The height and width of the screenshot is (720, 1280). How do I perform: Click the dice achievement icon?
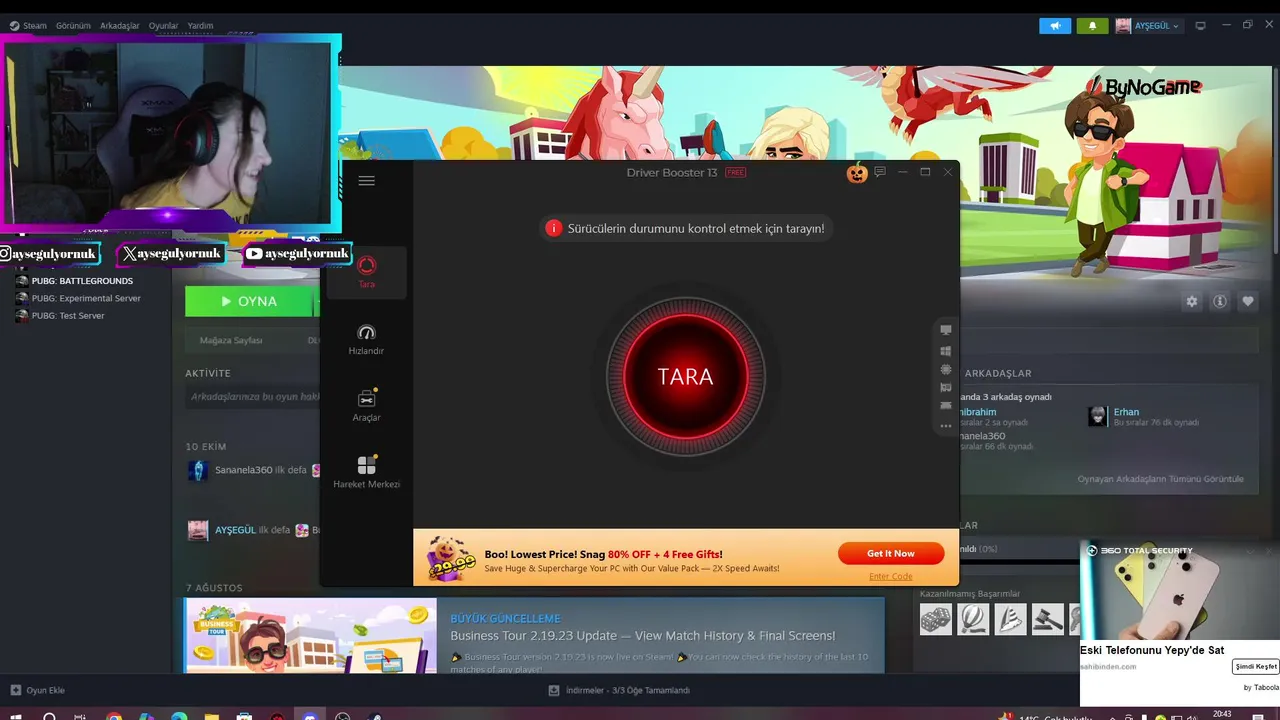click(x=936, y=619)
